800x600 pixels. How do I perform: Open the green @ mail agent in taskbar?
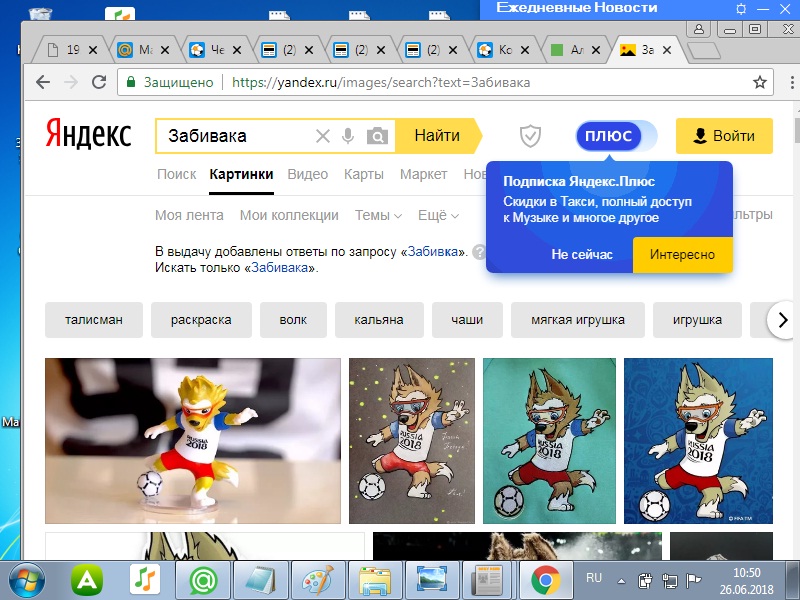tap(203, 581)
